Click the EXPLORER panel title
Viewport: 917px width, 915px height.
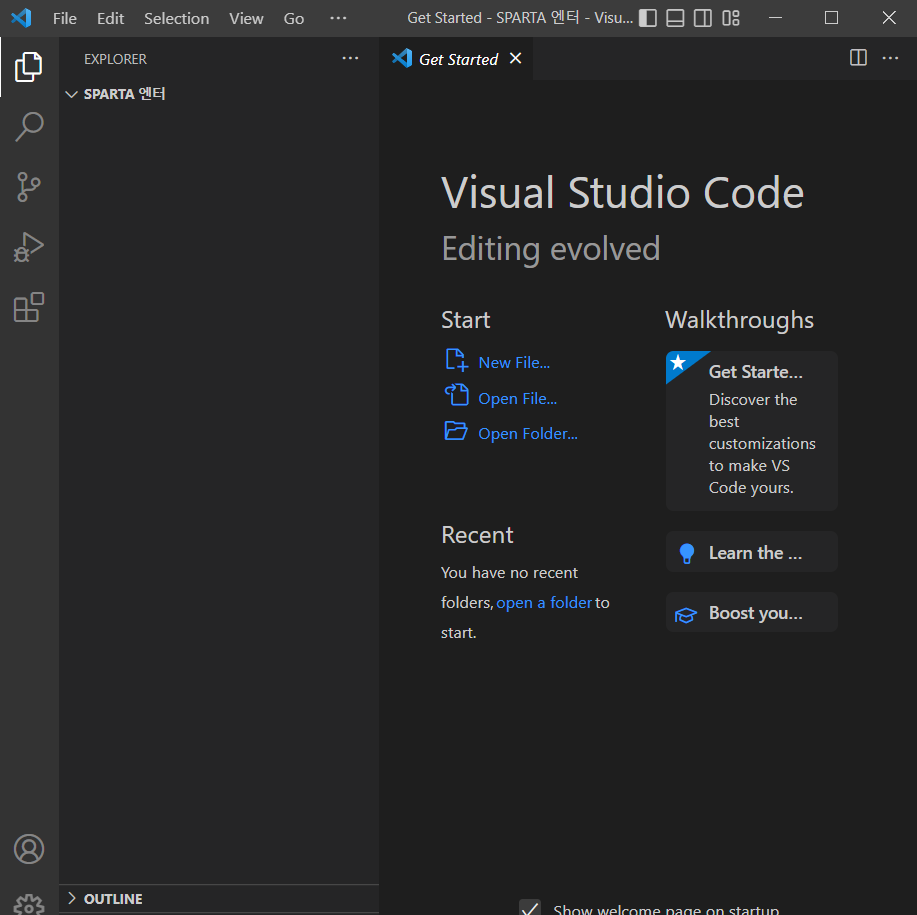(x=115, y=59)
